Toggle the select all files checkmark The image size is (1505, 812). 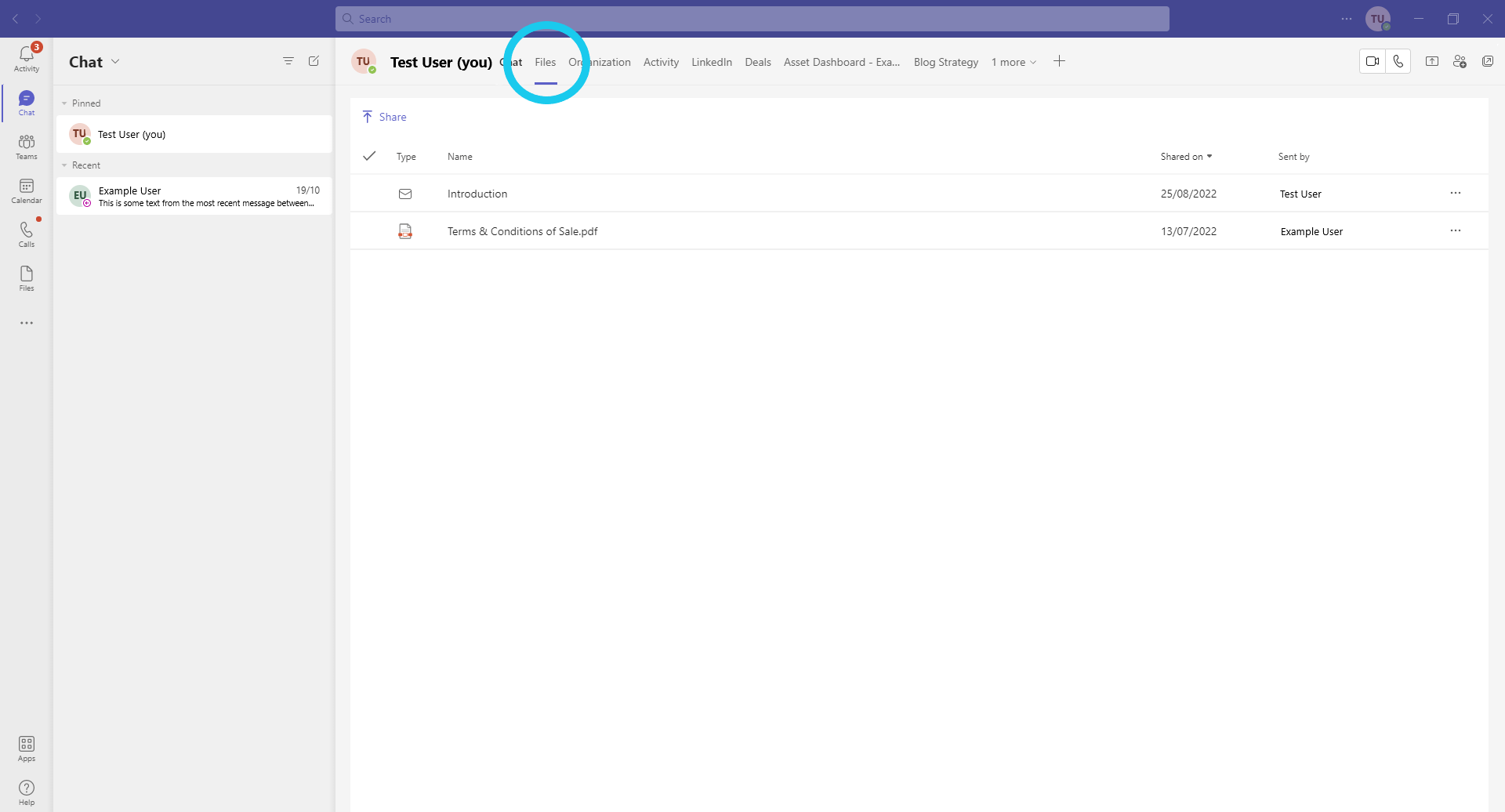coord(369,156)
